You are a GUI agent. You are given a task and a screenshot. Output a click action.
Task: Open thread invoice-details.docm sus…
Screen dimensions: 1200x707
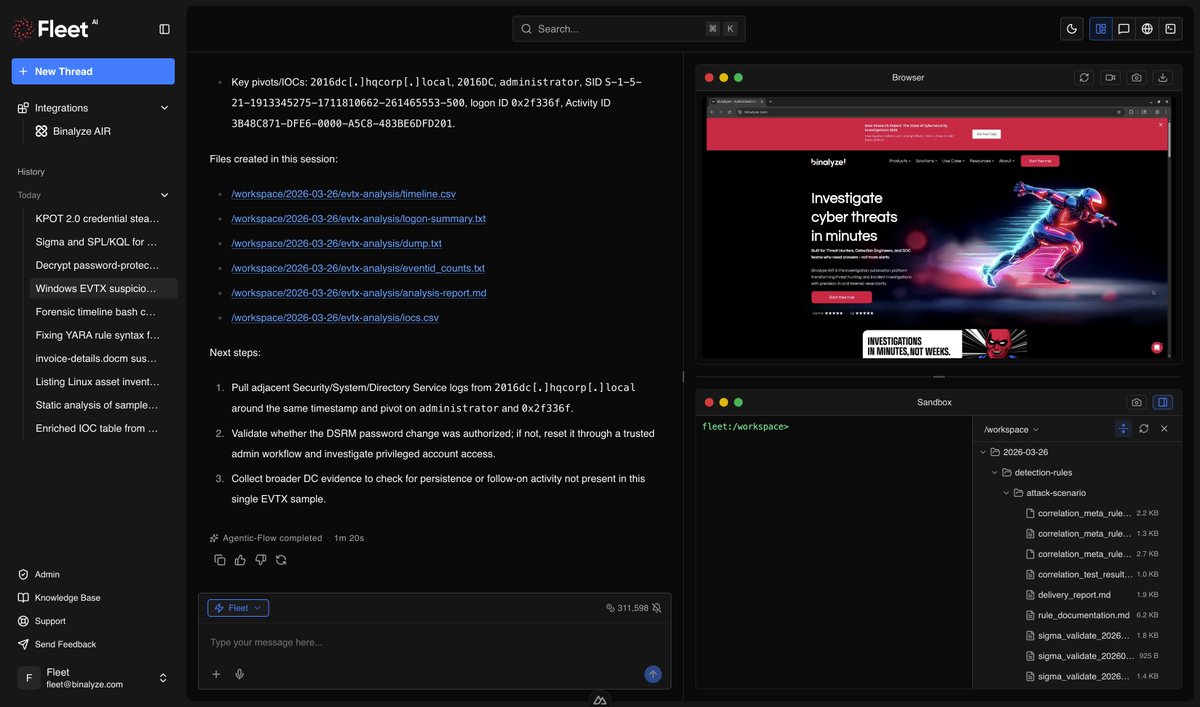[97, 358]
